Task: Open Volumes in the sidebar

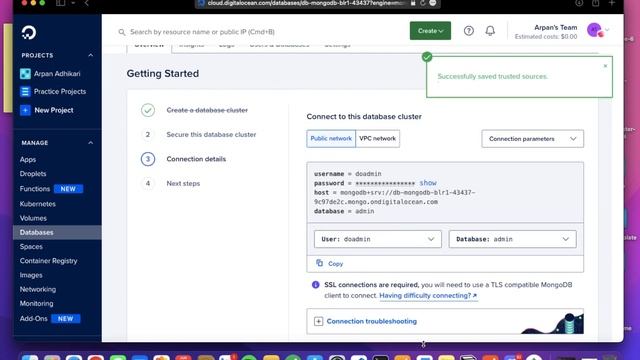Action: click(33, 218)
